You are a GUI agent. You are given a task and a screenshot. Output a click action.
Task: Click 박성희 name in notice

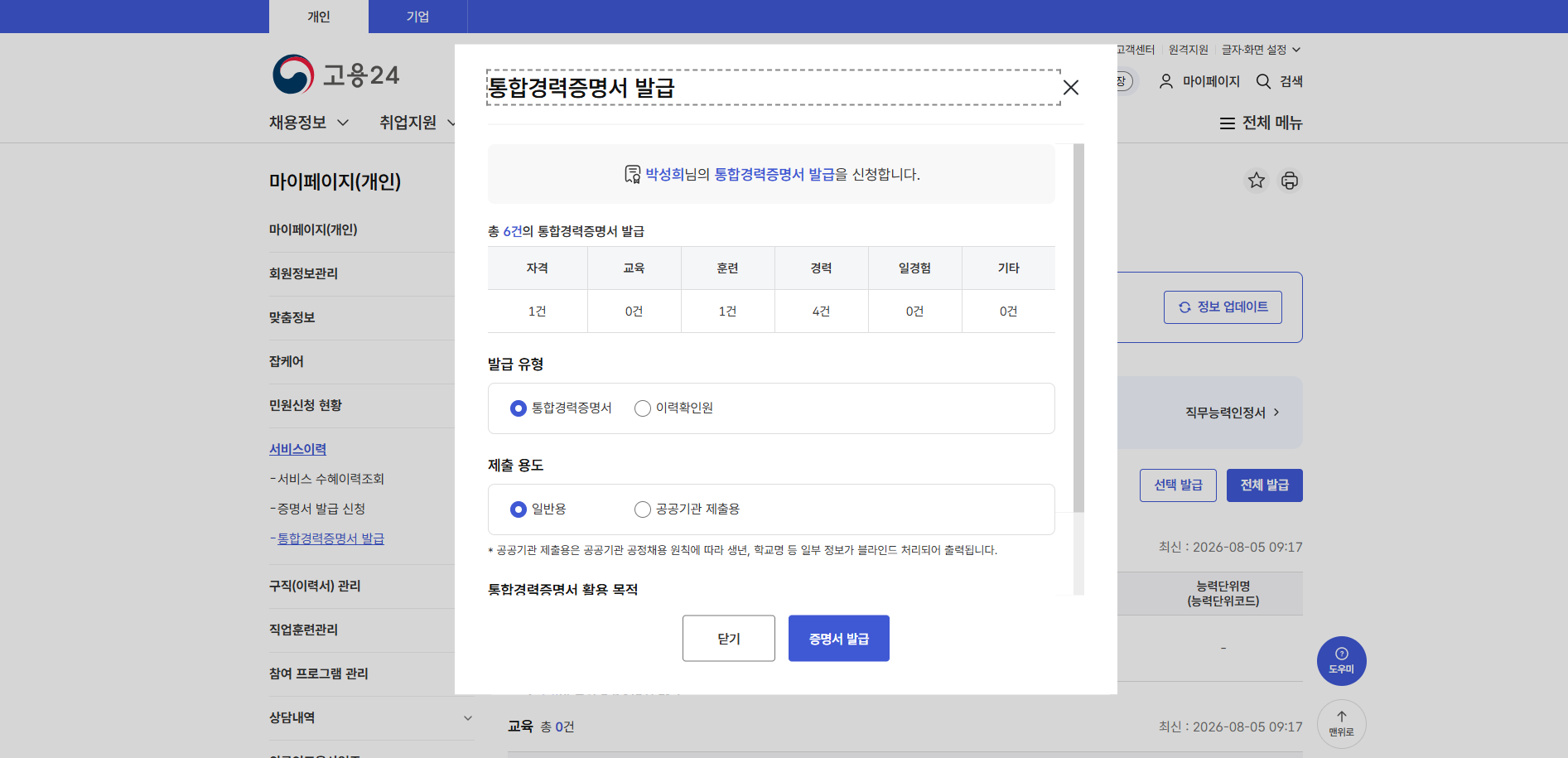(664, 174)
